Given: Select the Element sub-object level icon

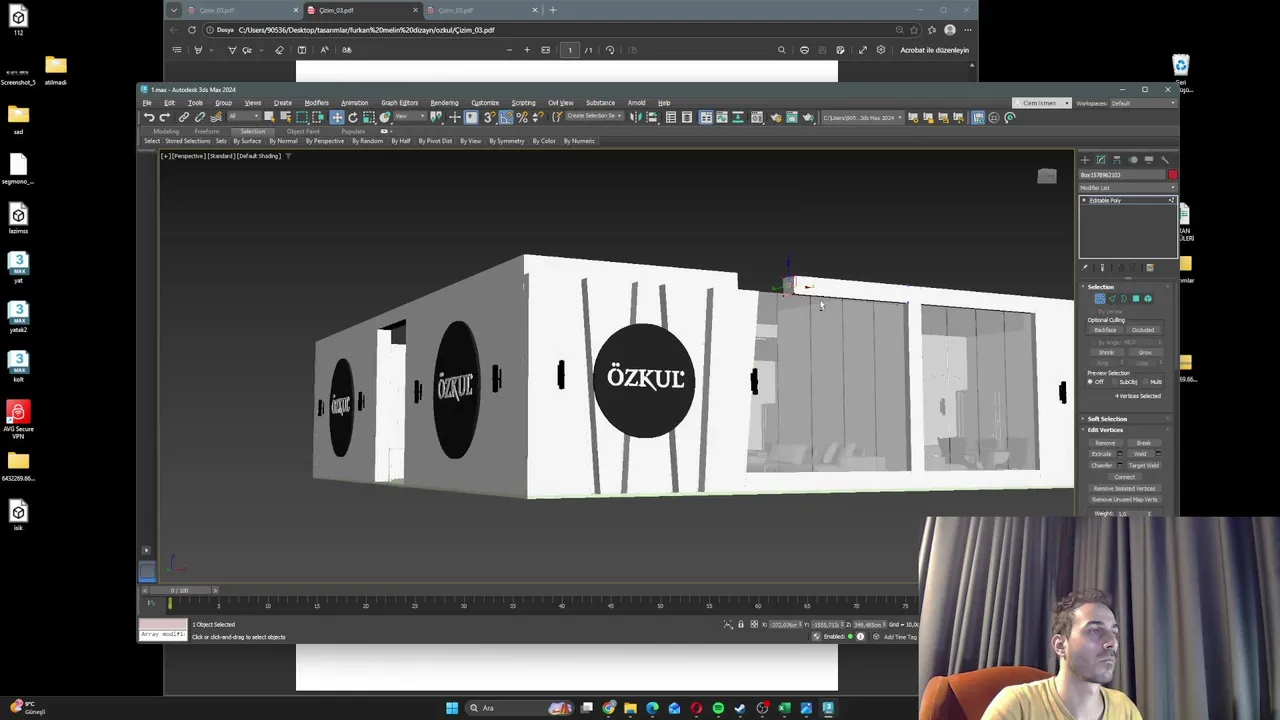Looking at the screenshot, I should point(1148,298).
